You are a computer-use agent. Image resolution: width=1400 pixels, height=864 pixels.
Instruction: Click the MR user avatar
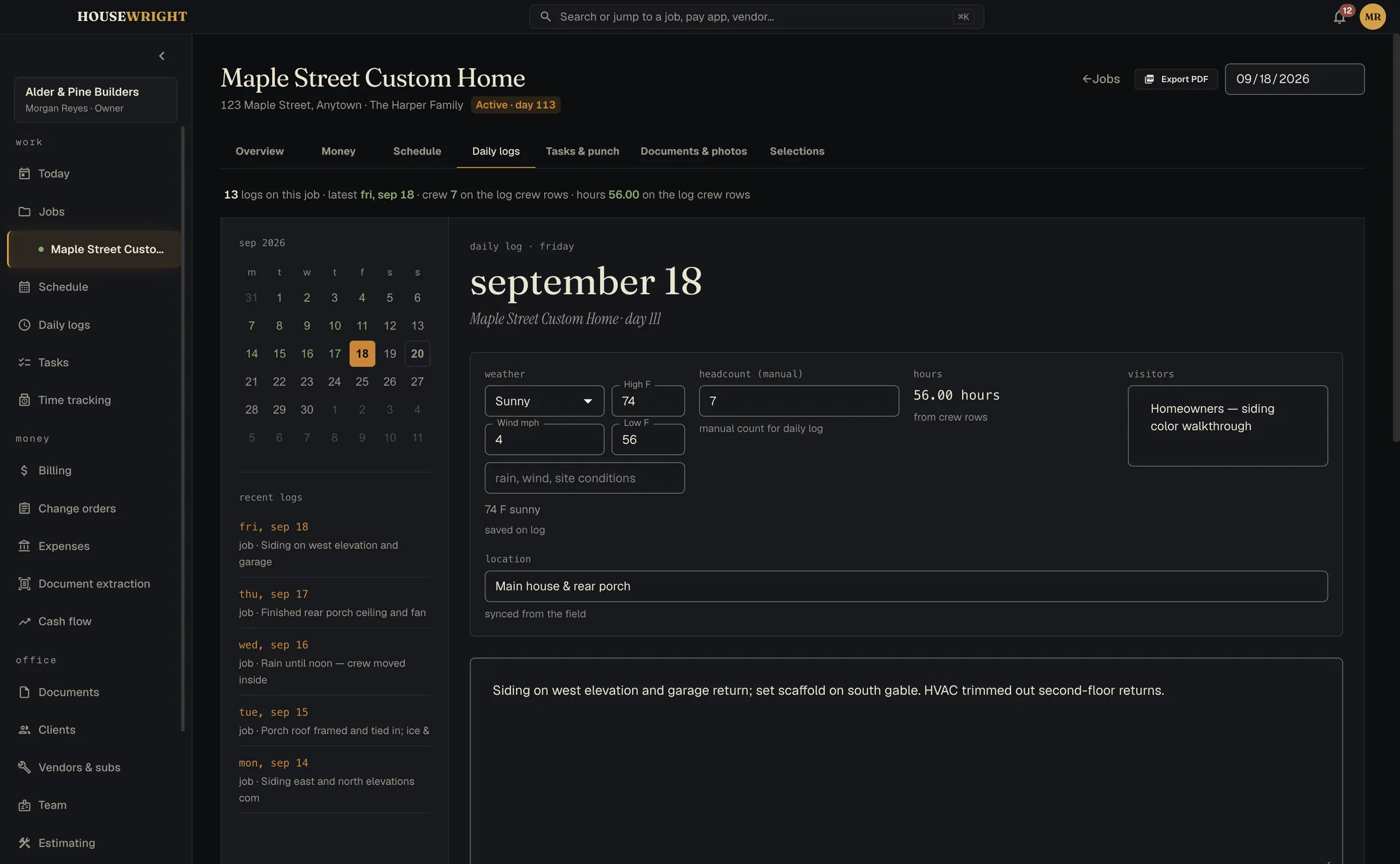[1373, 17]
